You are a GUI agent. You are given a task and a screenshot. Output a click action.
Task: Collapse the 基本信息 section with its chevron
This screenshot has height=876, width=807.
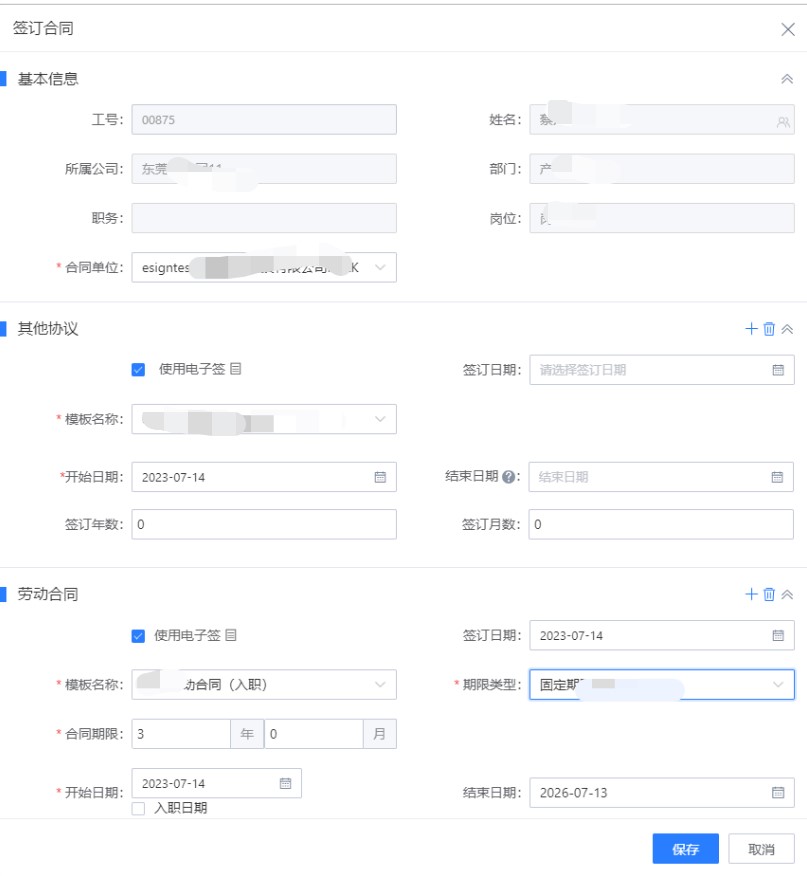click(x=789, y=78)
